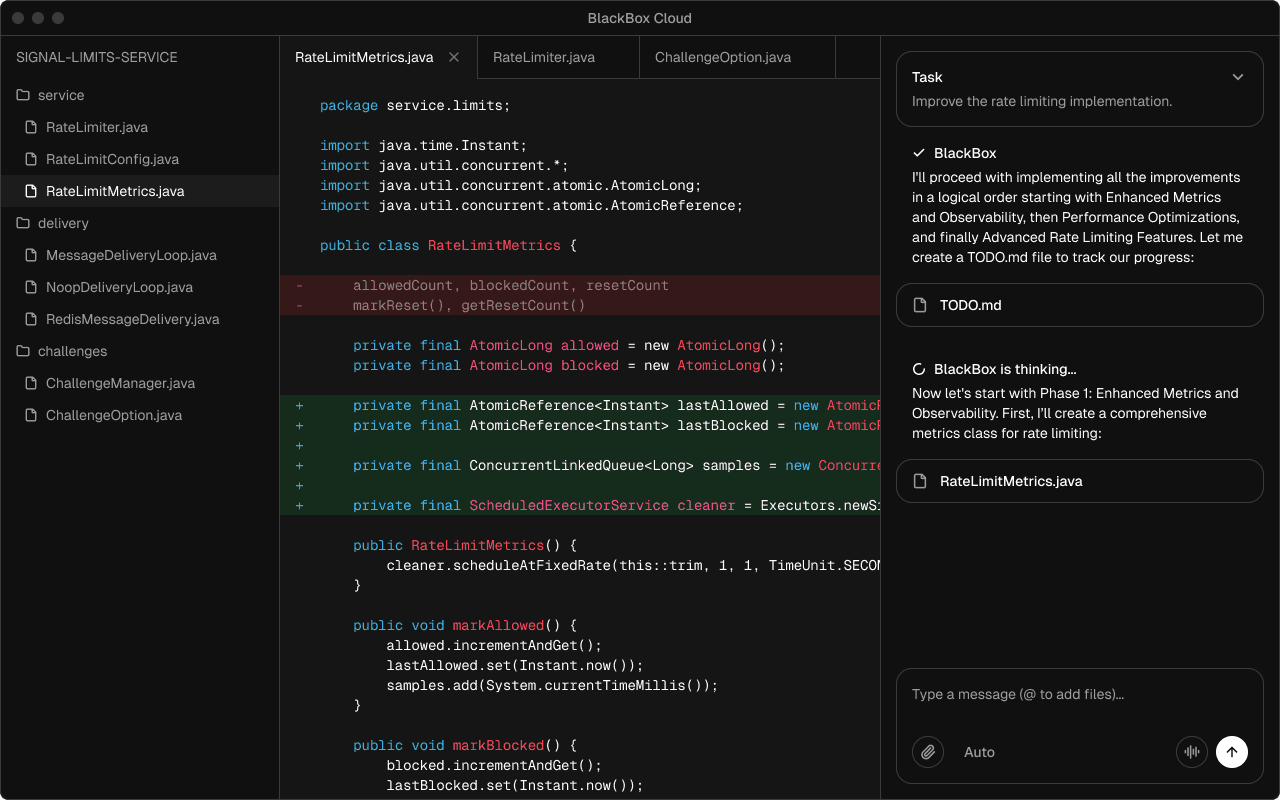Click the paperclip attach file icon
The image size is (1280, 800).
tap(928, 752)
